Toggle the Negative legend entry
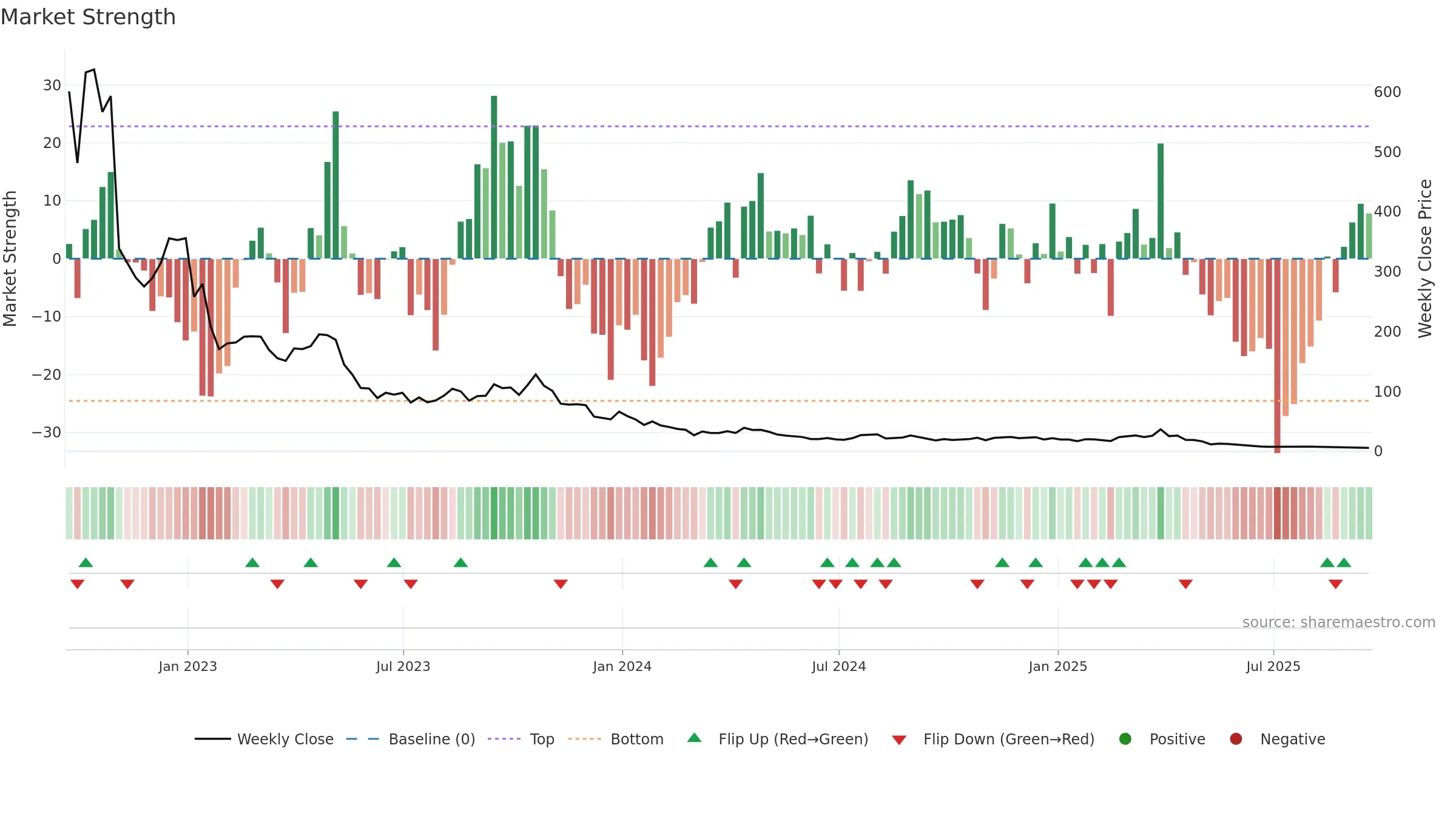Viewport: 1456px width, 819px height. 1277,739
